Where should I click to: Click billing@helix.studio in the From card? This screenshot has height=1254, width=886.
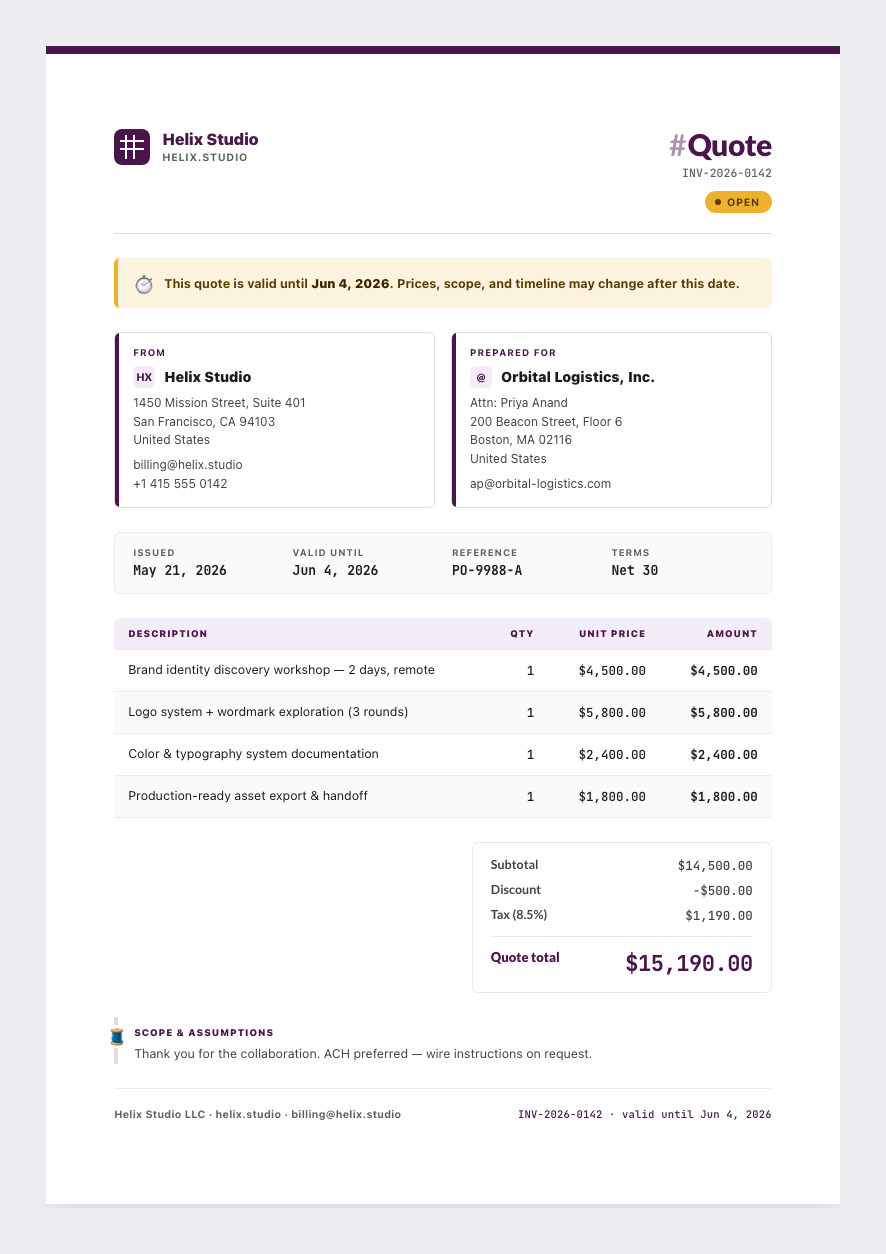click(188, 465)
